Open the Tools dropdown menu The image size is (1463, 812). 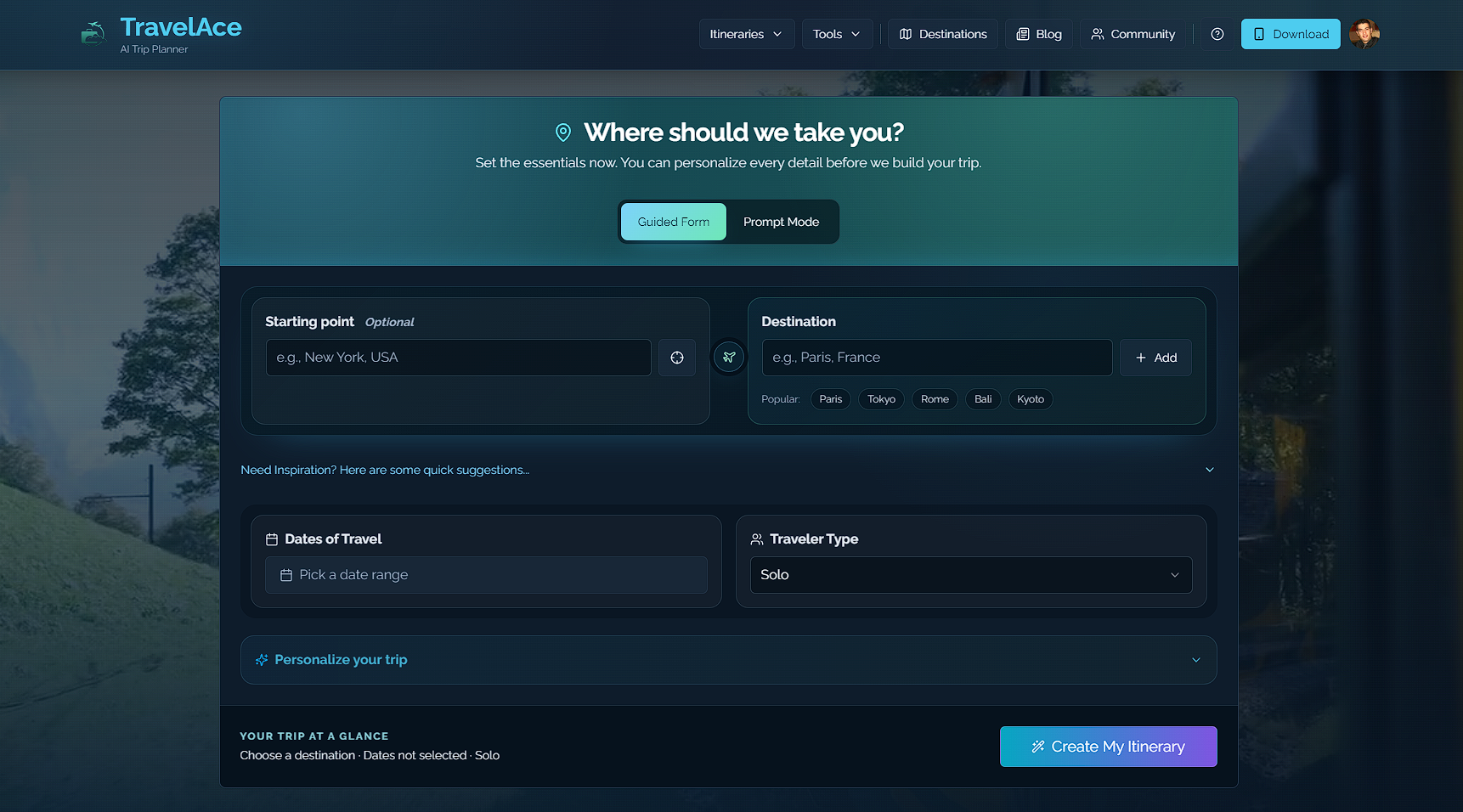(837, 34)
